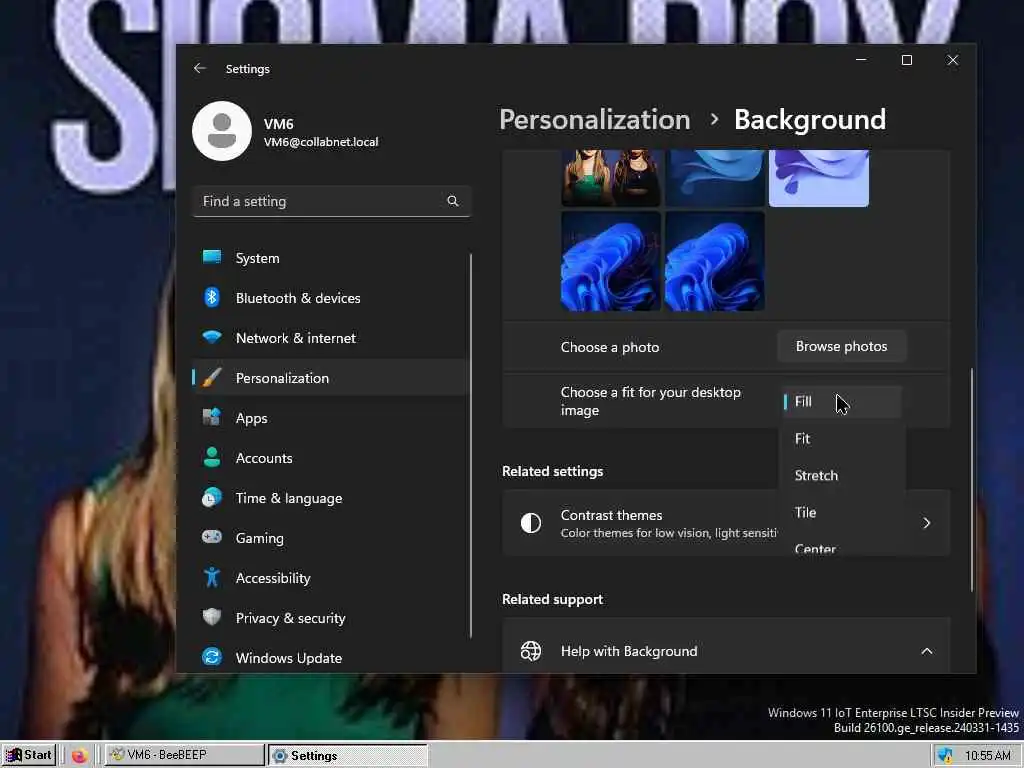
Task: Open Accounts settings page
Action: [x=331, y=458]
